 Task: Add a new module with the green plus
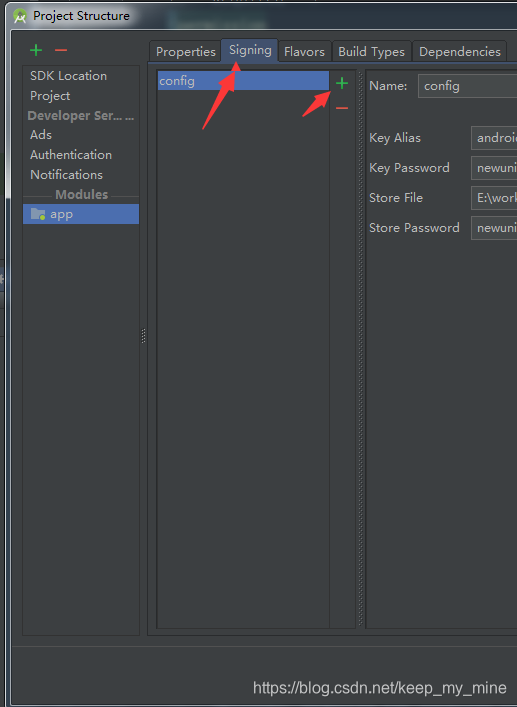(x=36, y=50)
